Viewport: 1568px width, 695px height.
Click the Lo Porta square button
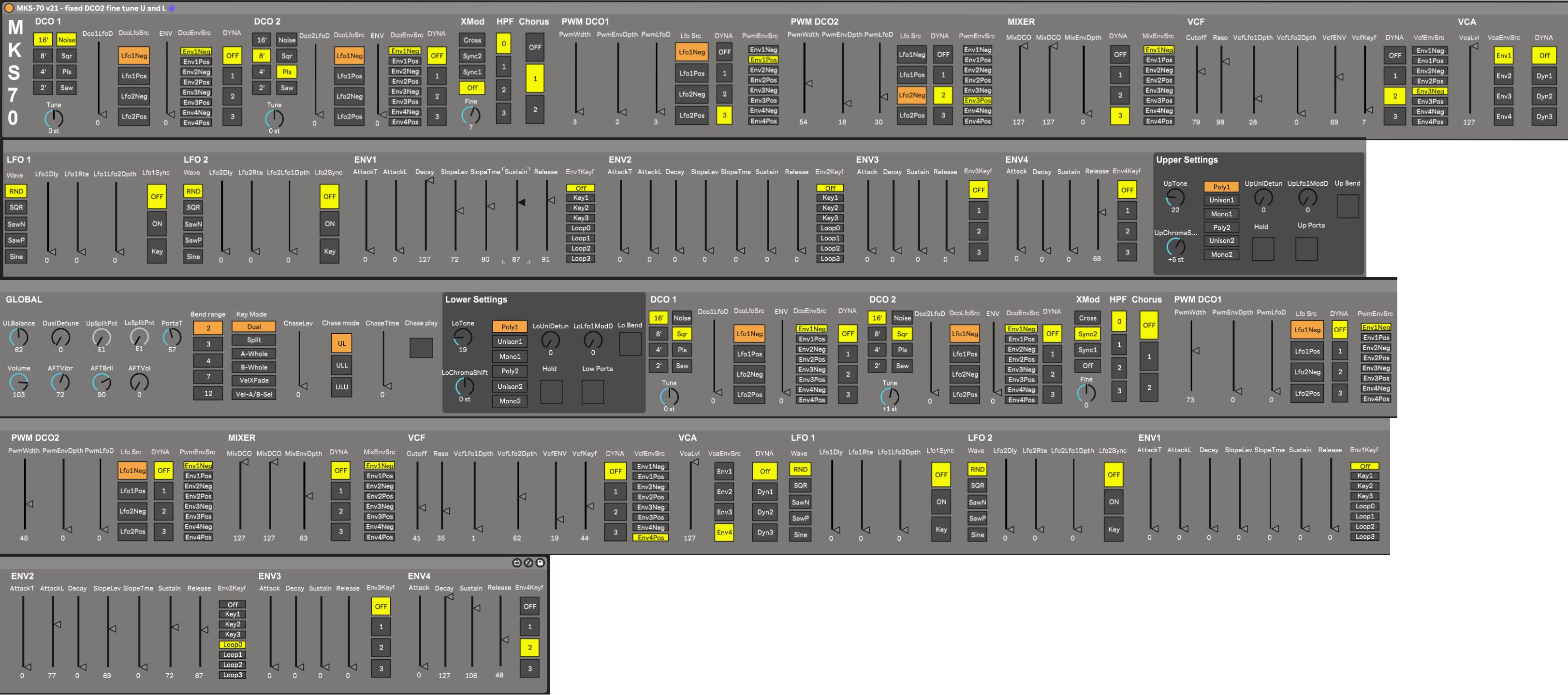pos(592,392)
